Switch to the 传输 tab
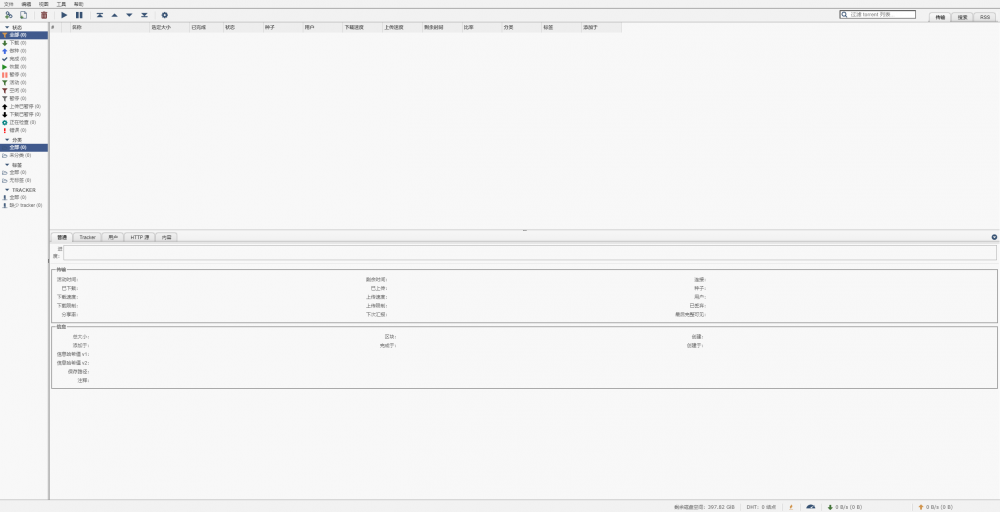The height and width of the screenshot is (512, 1000). coord(940,17)
